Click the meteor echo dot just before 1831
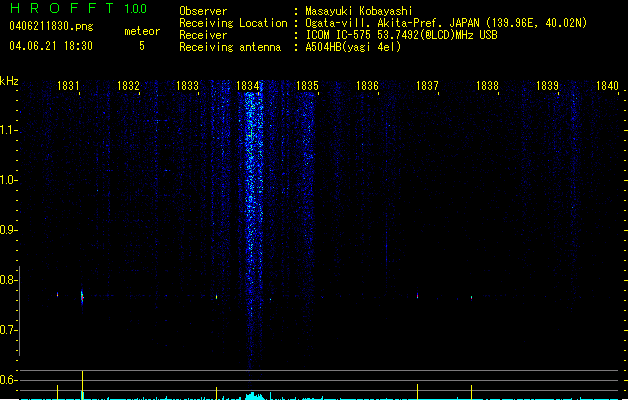The image size is (629, 400). pos(57,295)
